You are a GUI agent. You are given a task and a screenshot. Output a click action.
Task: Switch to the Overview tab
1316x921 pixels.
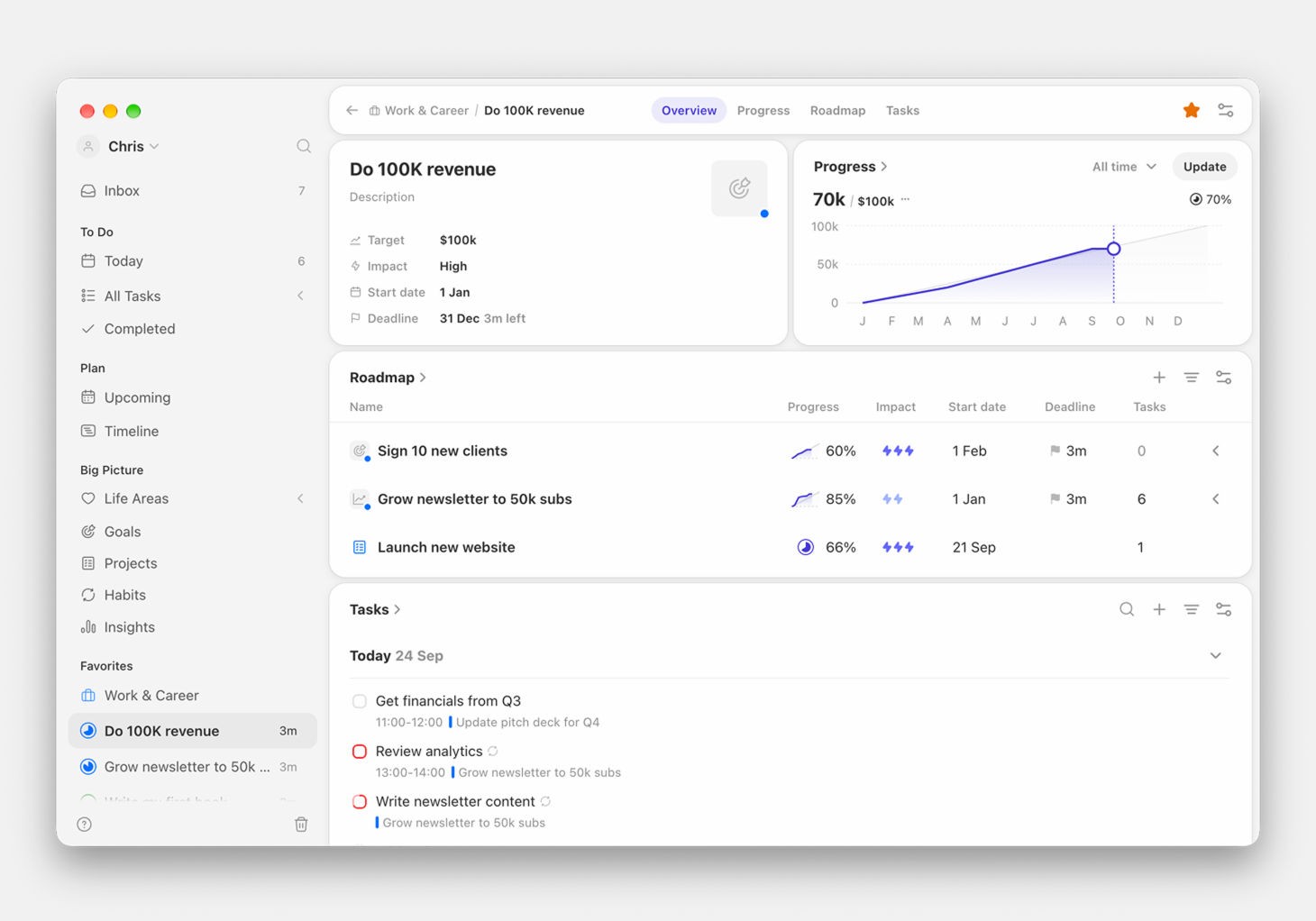[x=689, y=110]
